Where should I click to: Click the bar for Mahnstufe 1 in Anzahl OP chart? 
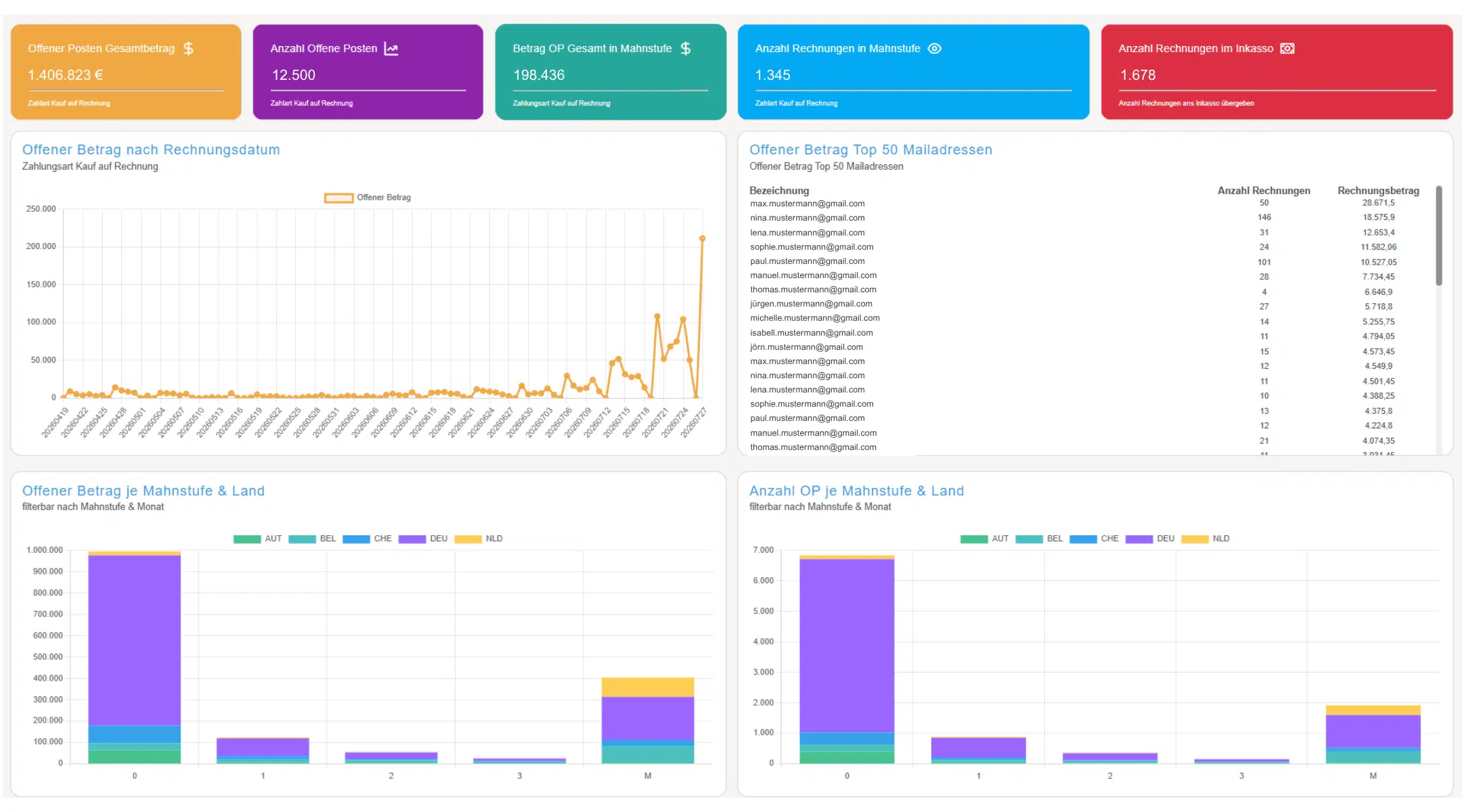pos(978,750)
